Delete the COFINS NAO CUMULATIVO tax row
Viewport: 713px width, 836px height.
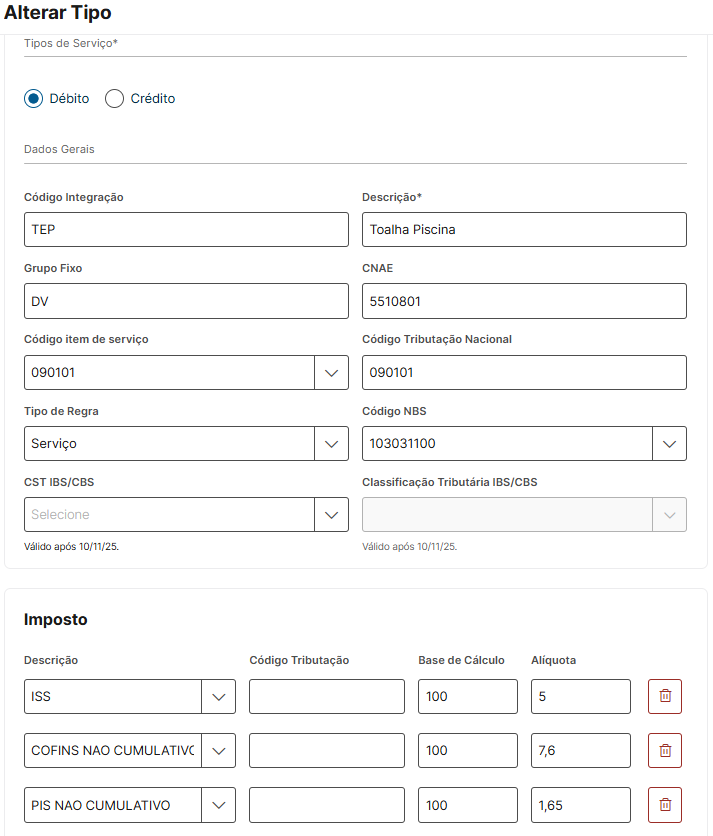665,751
